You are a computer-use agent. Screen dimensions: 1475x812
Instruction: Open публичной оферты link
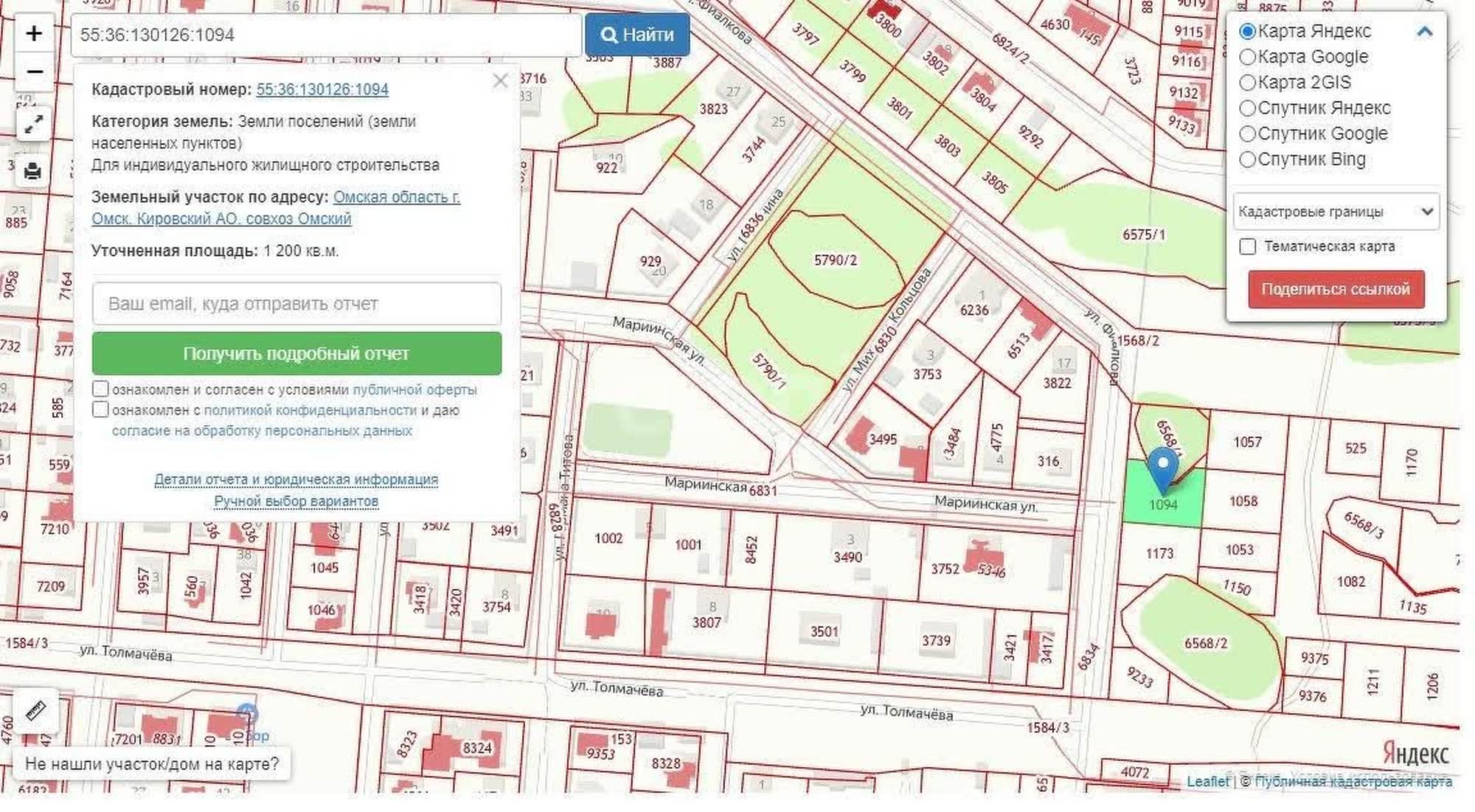pos(414,389)
